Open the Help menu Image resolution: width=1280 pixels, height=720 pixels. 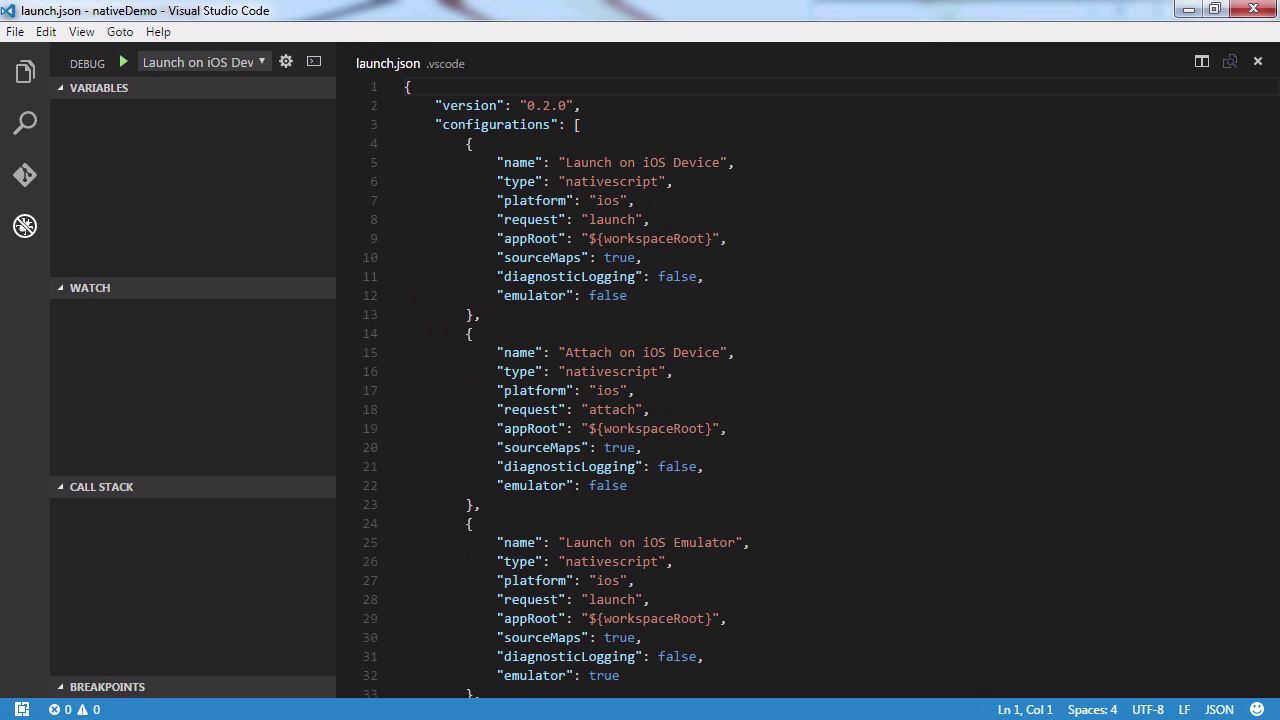[158, 32]
